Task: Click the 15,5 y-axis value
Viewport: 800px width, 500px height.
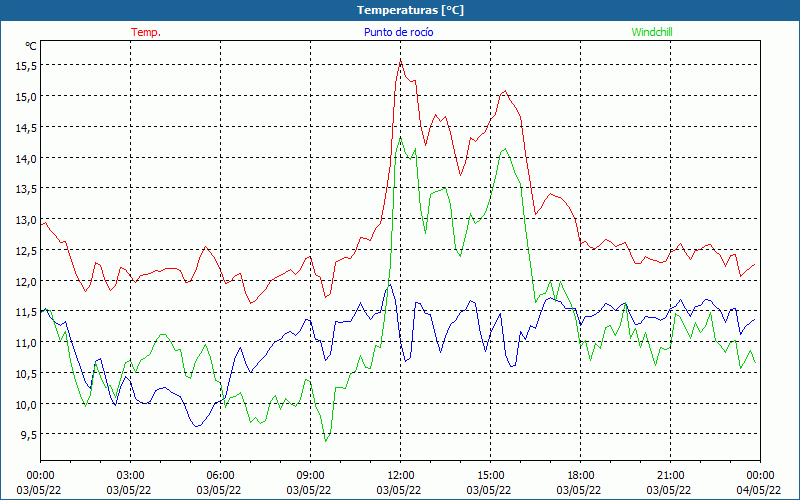Action: [26, 66]
